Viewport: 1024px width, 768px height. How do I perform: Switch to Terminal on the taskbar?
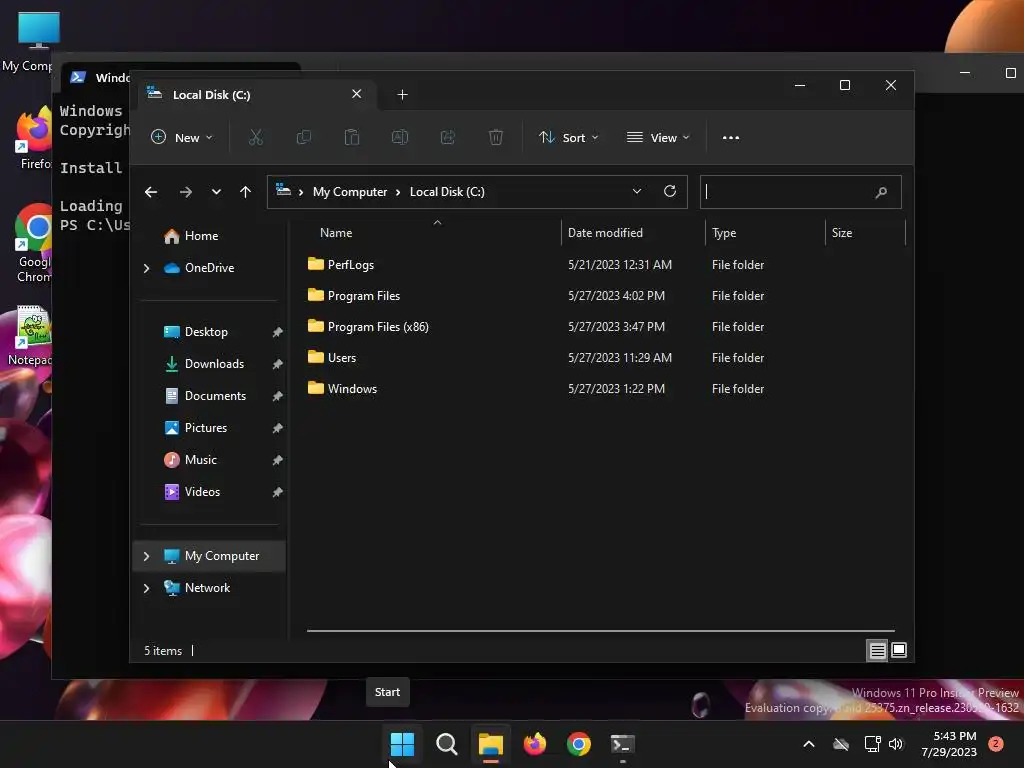pos(622,744)
